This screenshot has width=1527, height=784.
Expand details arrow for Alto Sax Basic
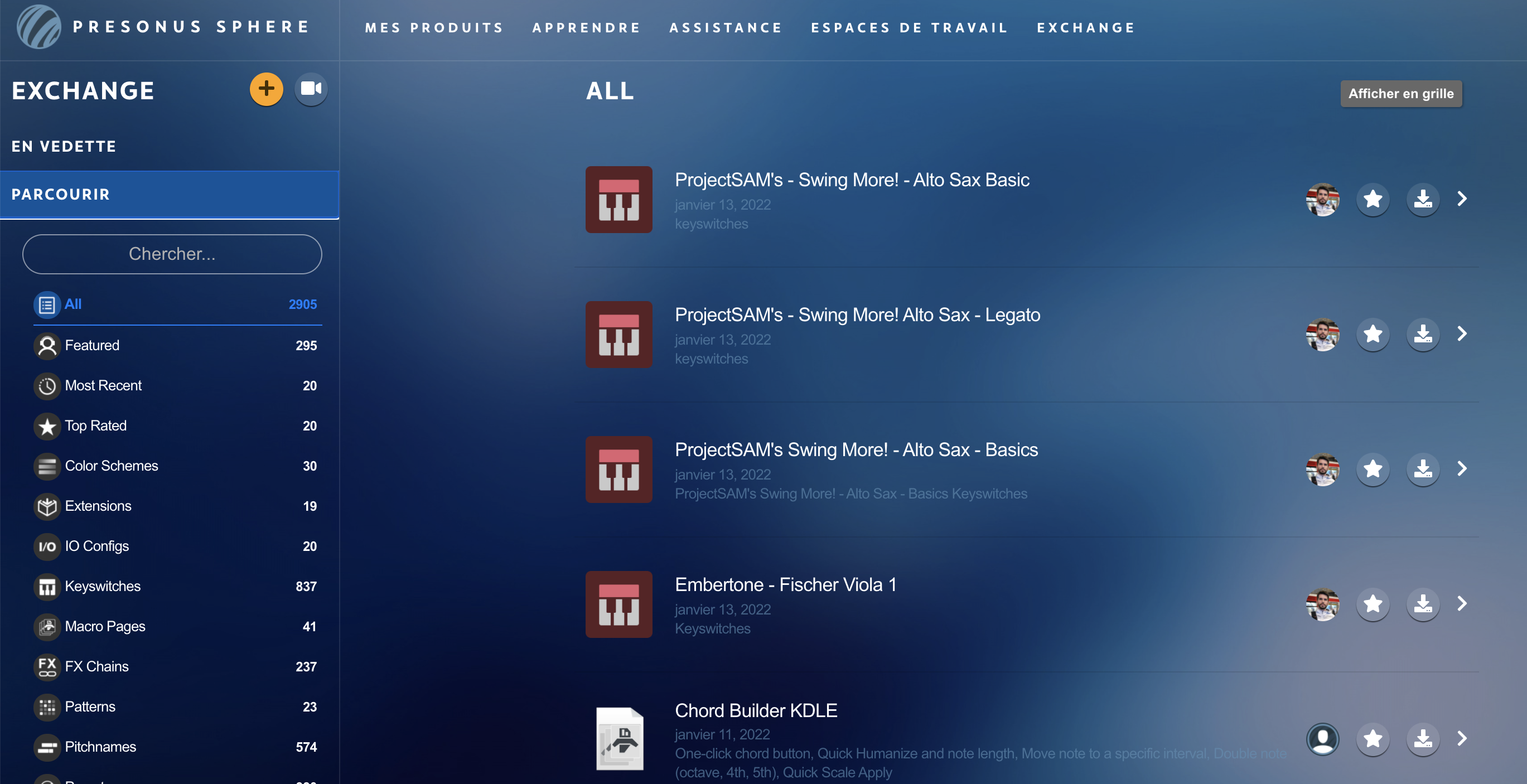point(1462,199)
